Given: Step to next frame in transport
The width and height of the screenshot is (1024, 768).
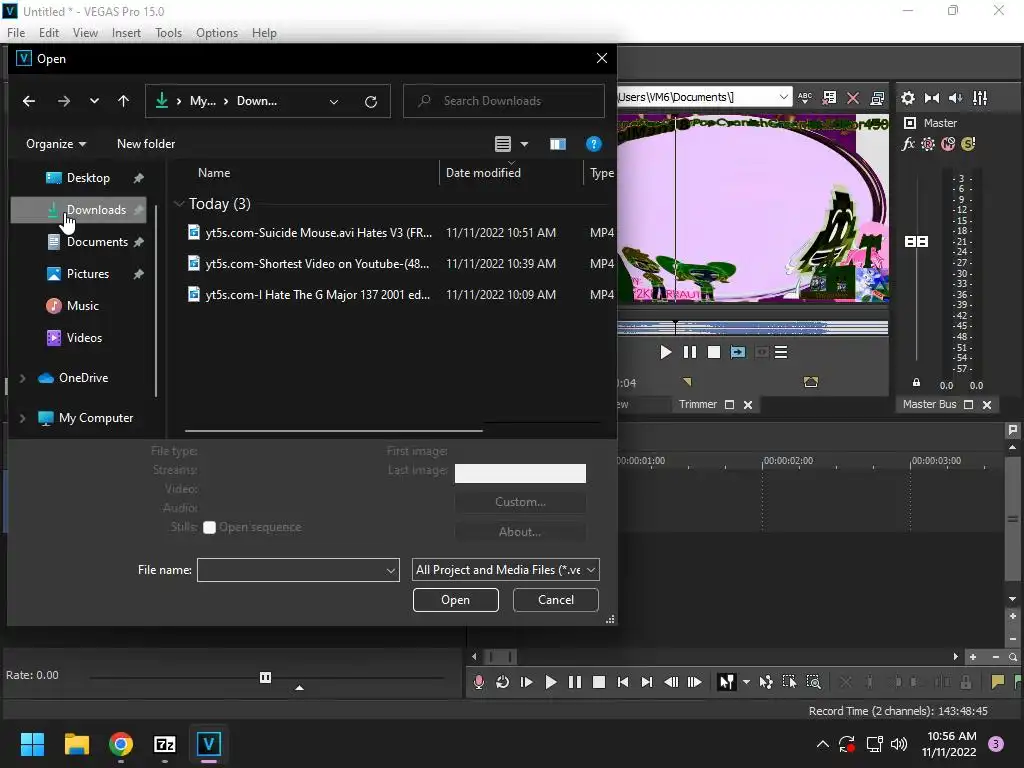Looking at the screenshot, I should (x=695, y=682).
